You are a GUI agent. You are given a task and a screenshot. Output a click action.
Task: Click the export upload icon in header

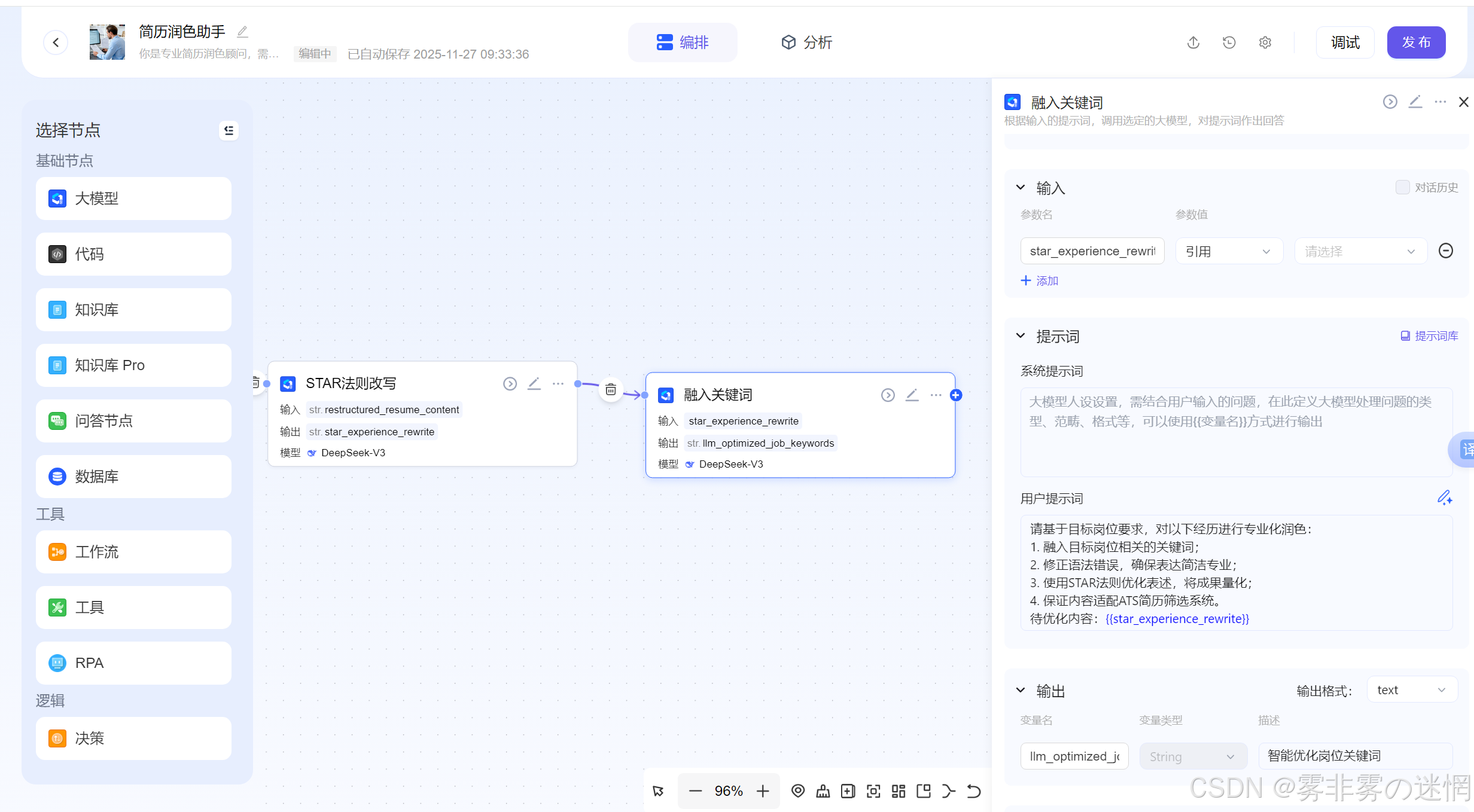[x=1193, y=42]
